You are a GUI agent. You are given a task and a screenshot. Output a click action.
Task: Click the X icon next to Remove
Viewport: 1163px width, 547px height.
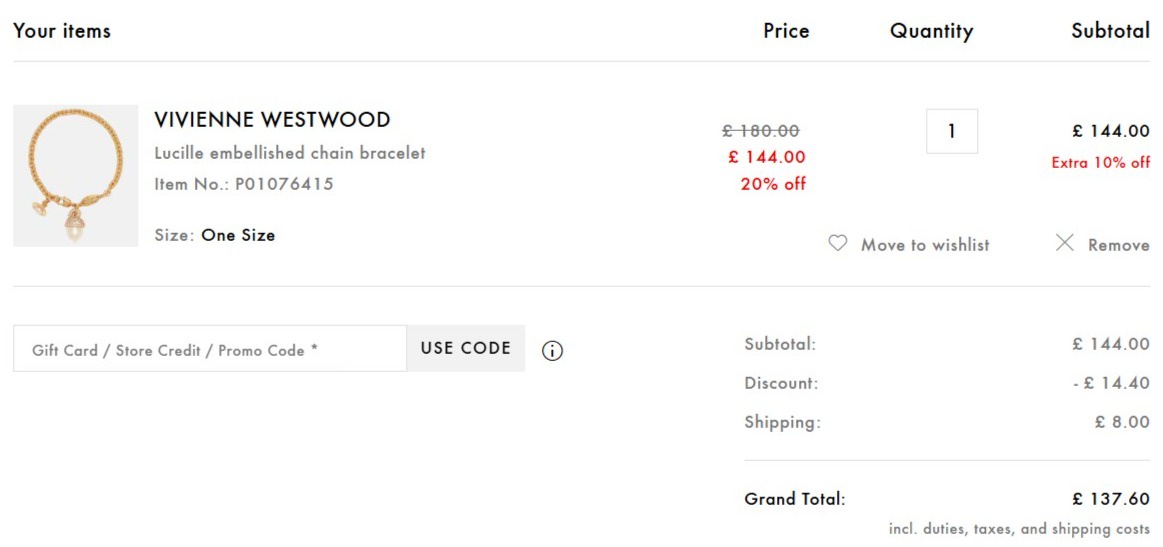1065,243
